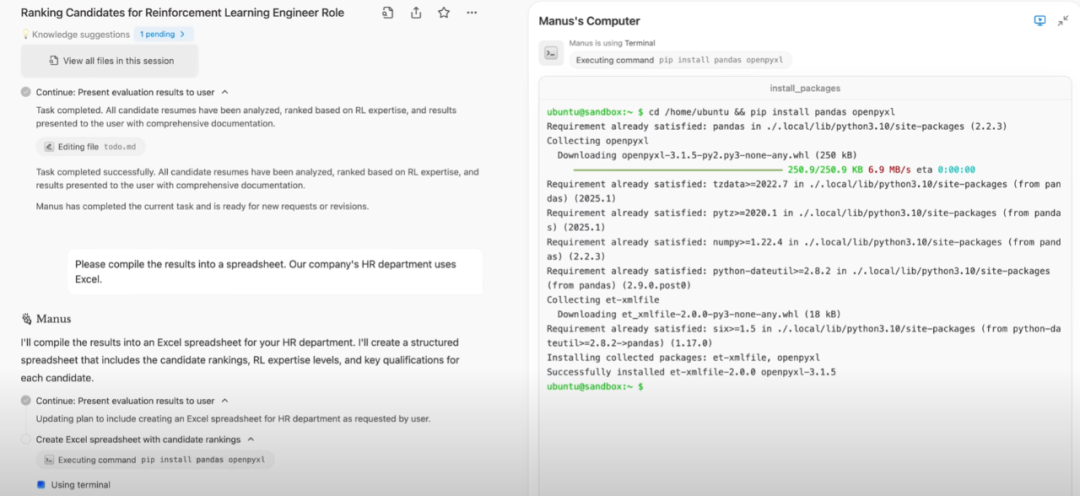Click the Manus logo icon in chat
1080x496 pixels.
[x=26, y=319]
